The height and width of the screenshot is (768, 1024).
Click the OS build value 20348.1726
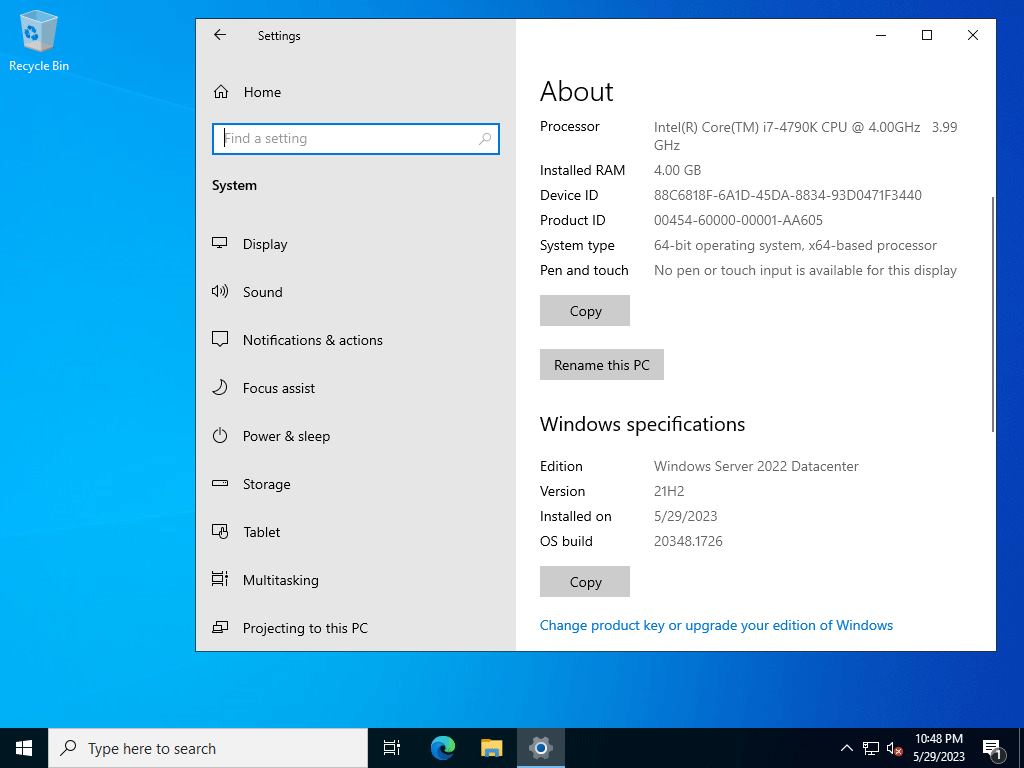coord(688,541)
